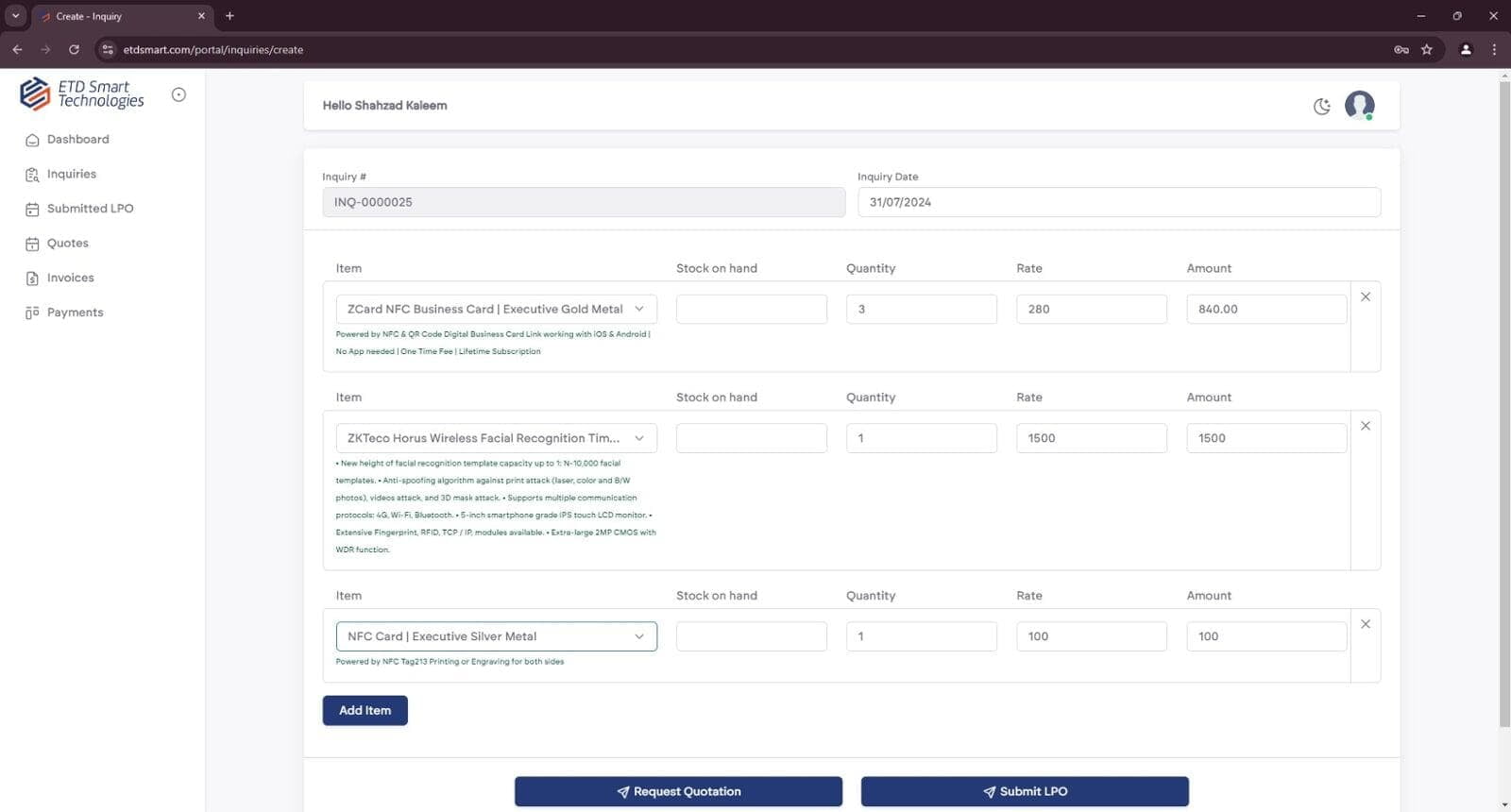The width and height of the screenshot is (1511, 812).
Task: Close the Create - Inquiry tab
Action: [x=201, y=16]
